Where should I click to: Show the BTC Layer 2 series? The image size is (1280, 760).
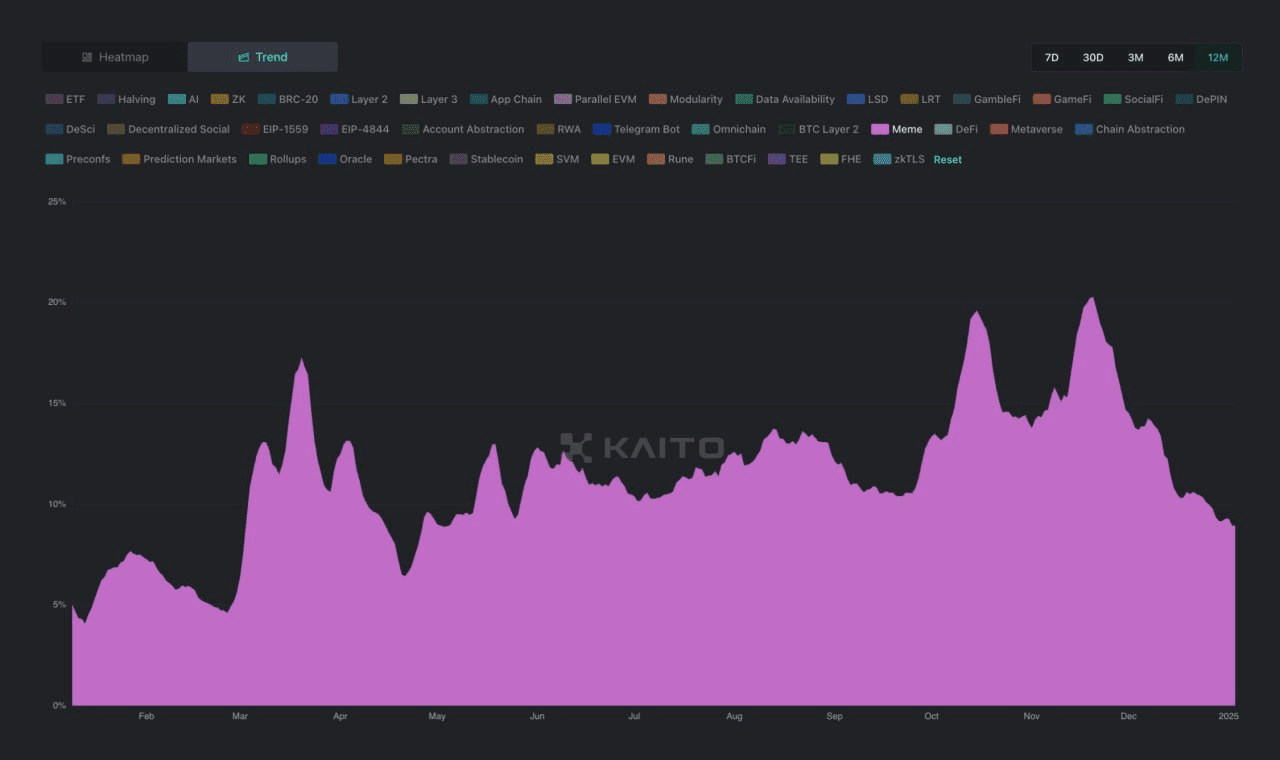(818, 129)
